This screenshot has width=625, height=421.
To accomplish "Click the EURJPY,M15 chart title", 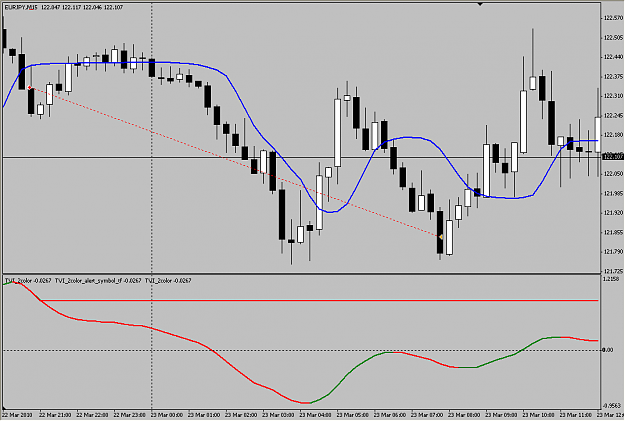I will click(21, 7).
